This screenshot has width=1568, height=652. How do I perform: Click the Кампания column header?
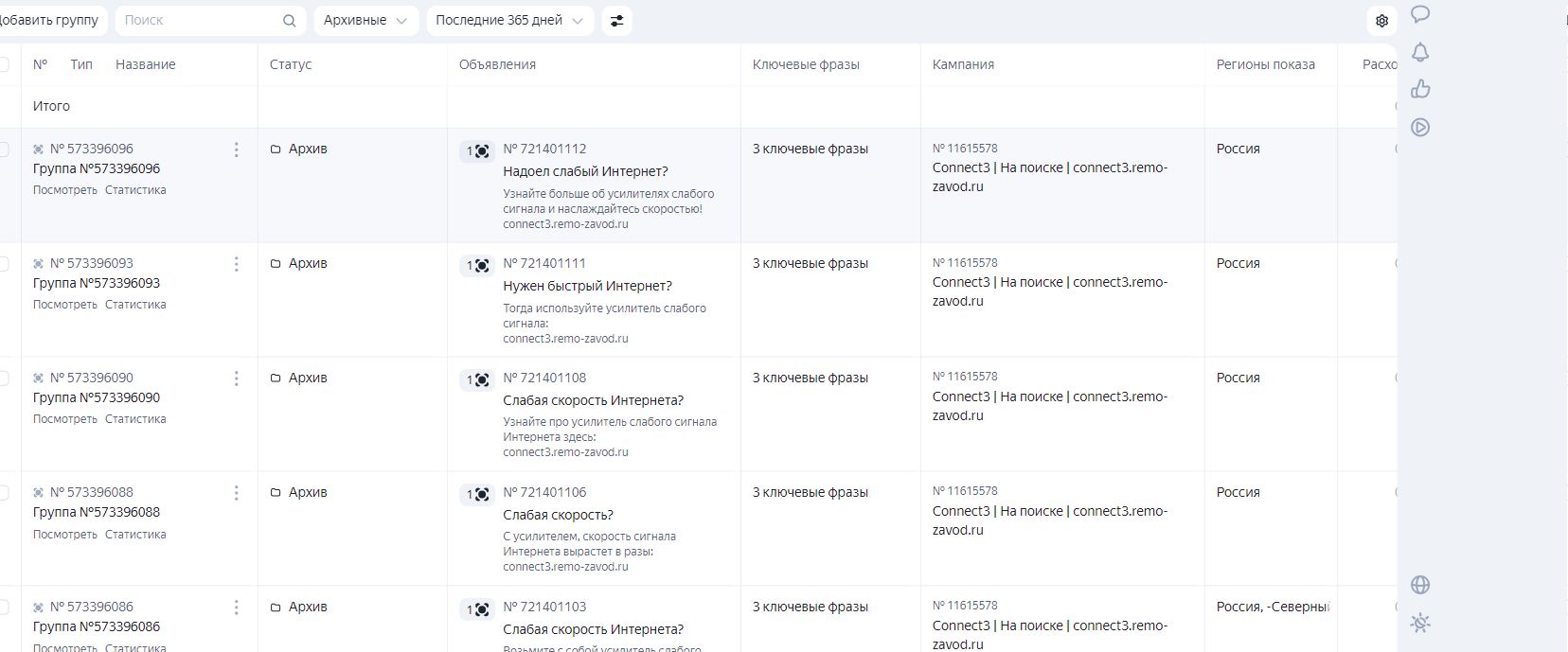click(x=963, y=64)
